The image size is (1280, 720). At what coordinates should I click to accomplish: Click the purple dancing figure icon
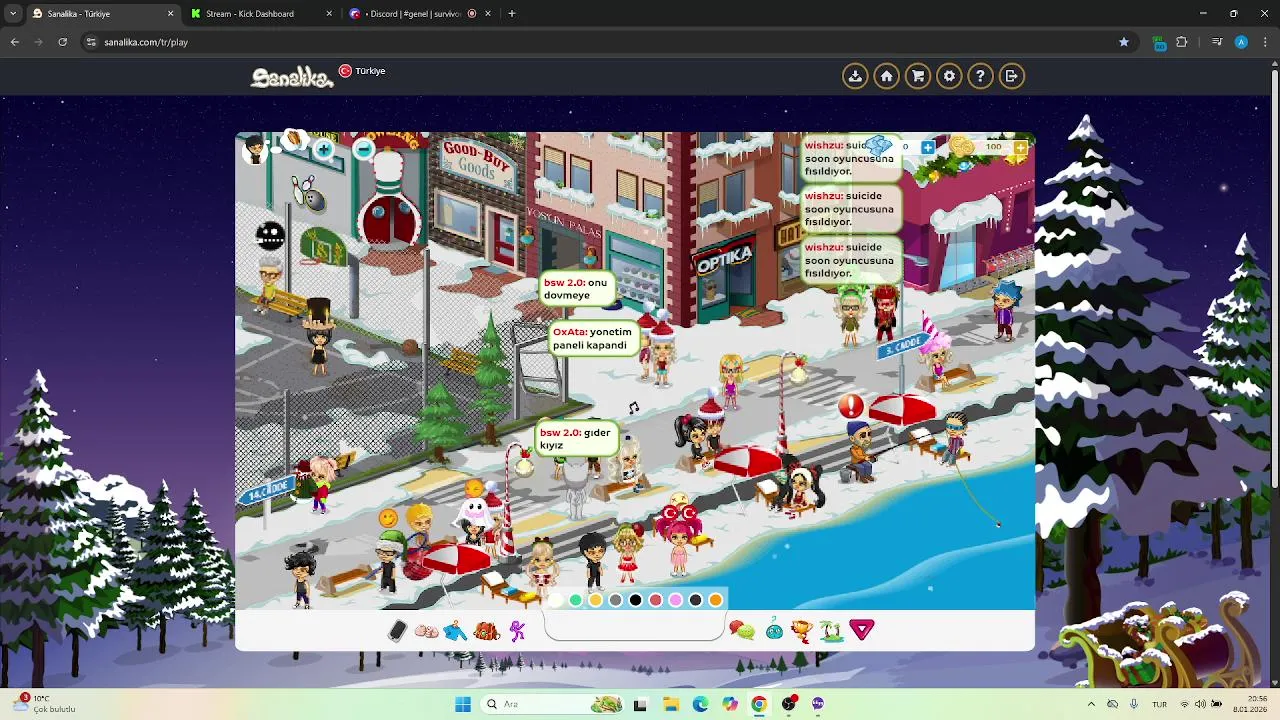pyautogui.click(x=517, y=630)
